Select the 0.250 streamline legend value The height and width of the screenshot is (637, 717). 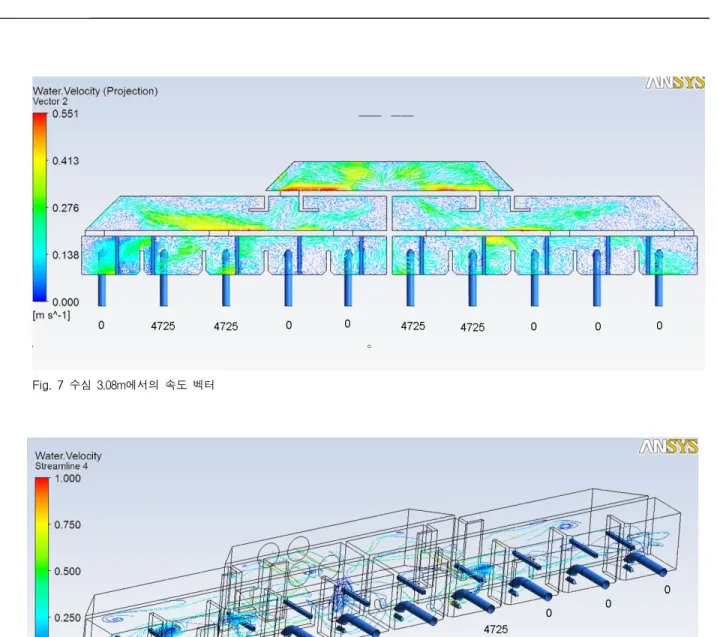[x=67, y=618]
